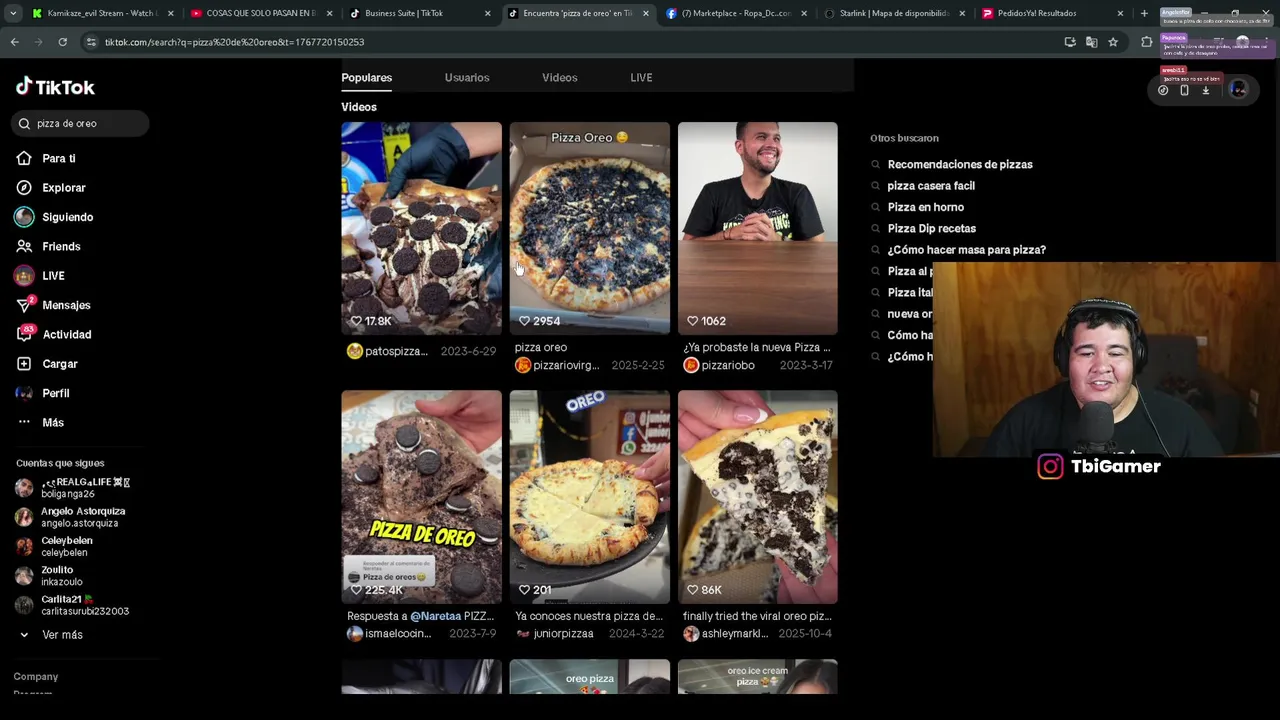This screenshot has height=720, width=1280.
Task: Open the Mensajes inbox icon
Action: click(x=24, y=305)
